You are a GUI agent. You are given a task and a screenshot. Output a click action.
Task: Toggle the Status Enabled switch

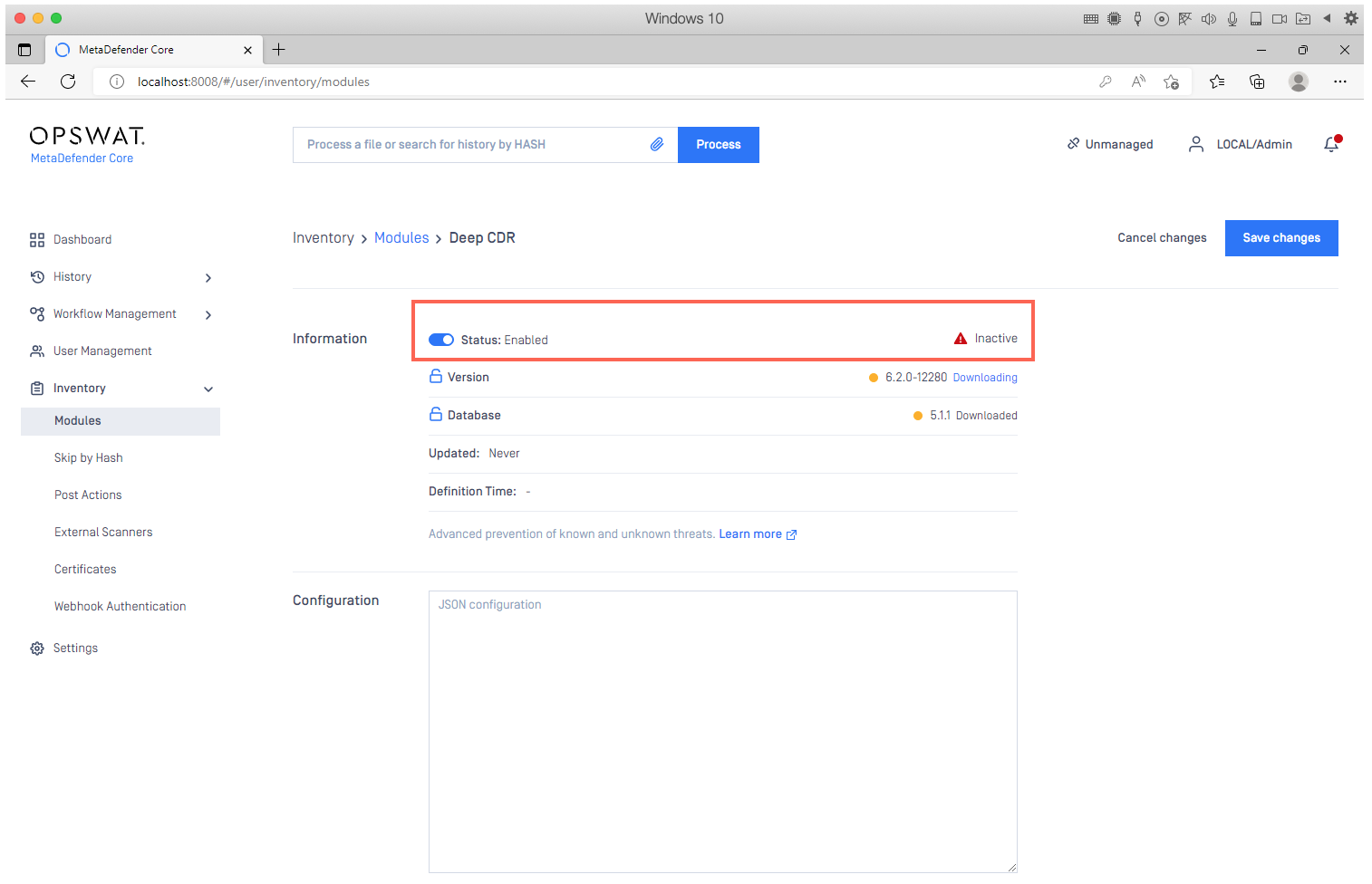pyautogui.click(x=441, y=340)
